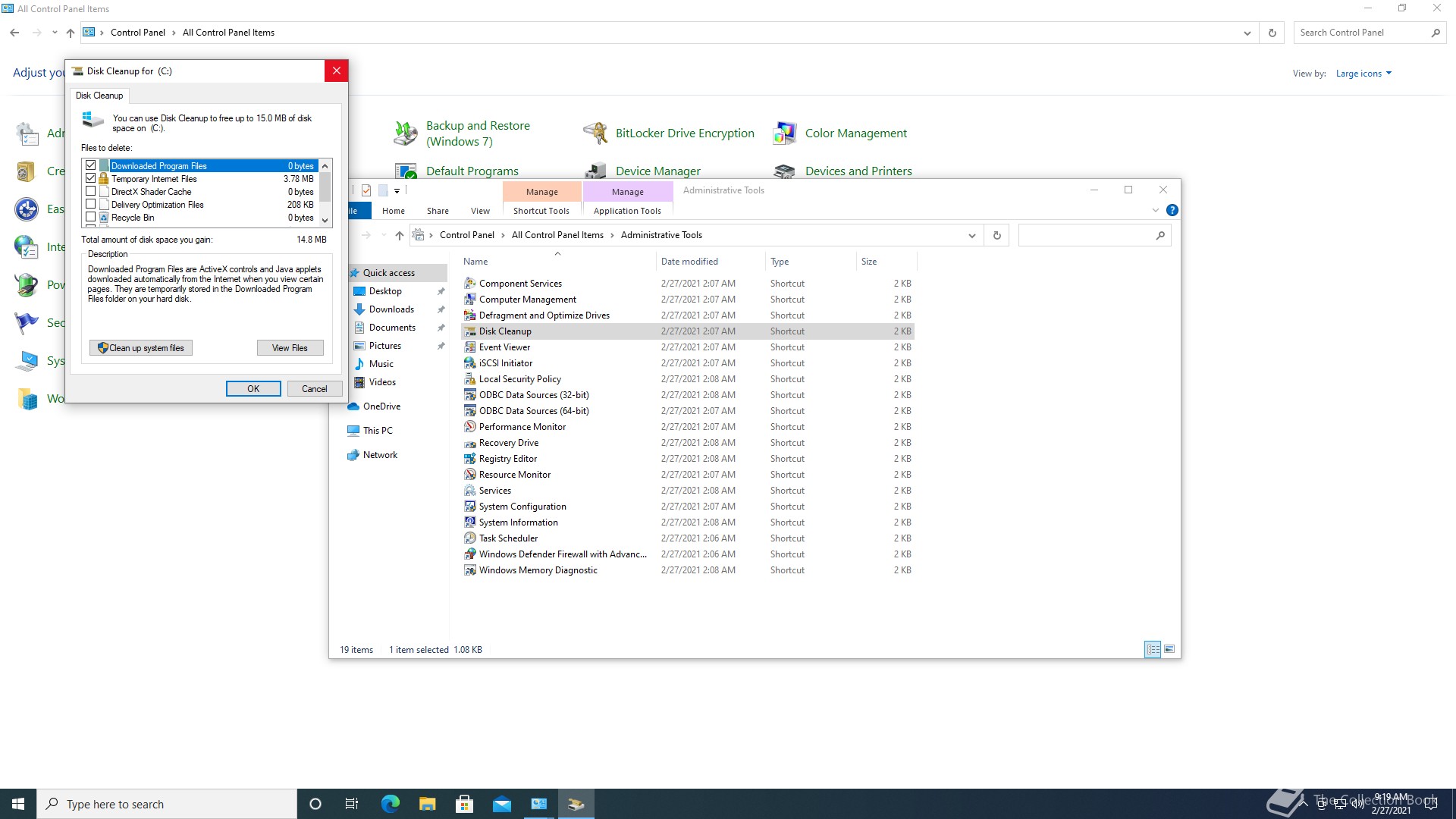The image size is (1456, 819).
Task: Select the iSCSI Initiator icon
Action: [x=470, y=362]
